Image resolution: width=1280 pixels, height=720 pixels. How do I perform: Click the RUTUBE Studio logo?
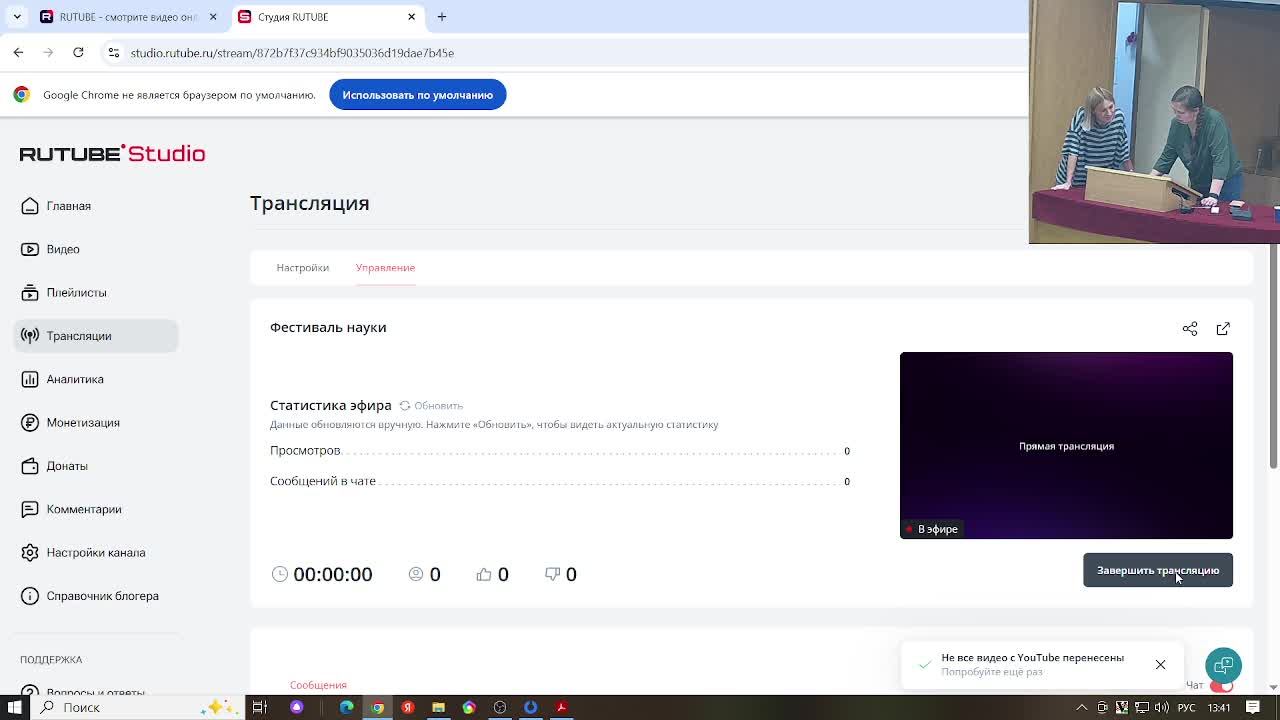pos(112,153)
